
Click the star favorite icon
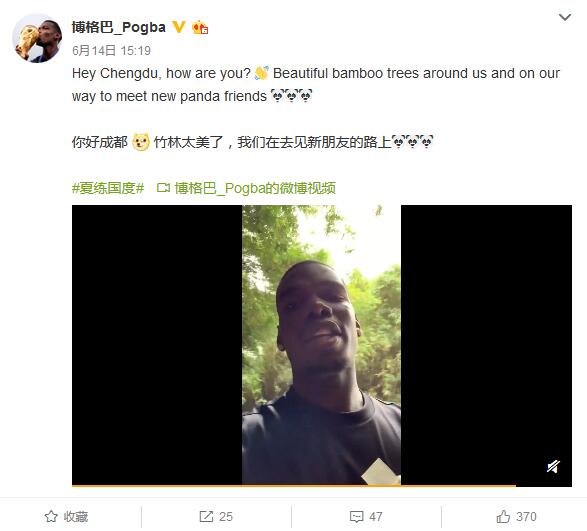tap(51, 516)
